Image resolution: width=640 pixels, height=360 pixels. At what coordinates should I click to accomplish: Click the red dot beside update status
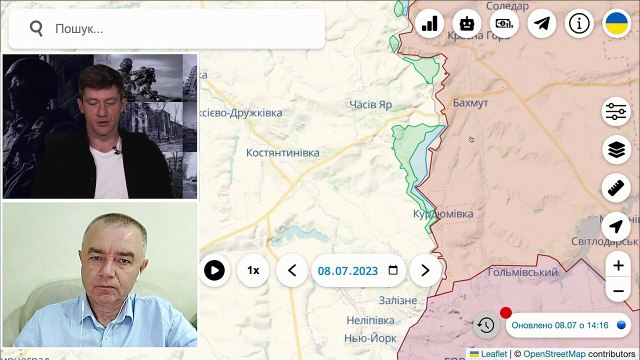click(x=506, y=313)
